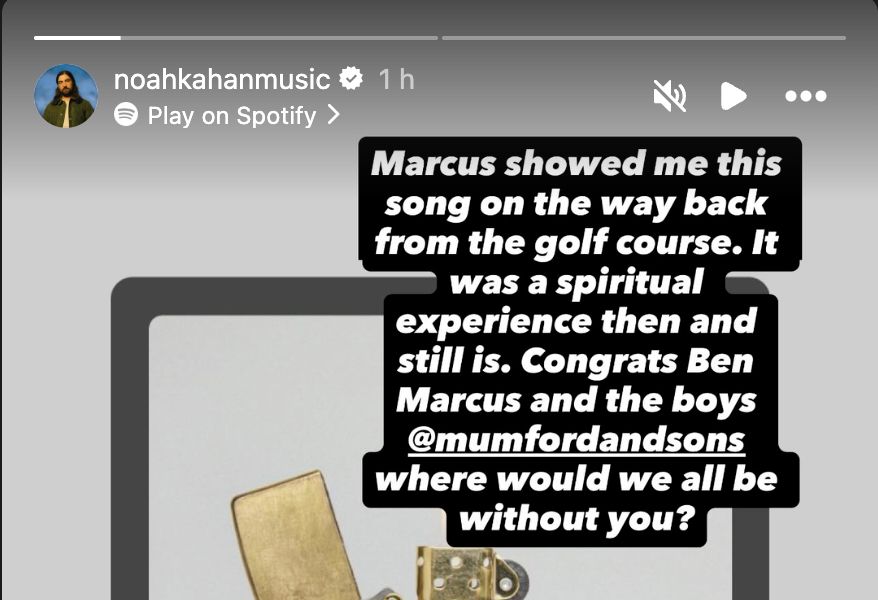Click the play button to resume story
Screen dimensions: 878x600
coord(733,96)
